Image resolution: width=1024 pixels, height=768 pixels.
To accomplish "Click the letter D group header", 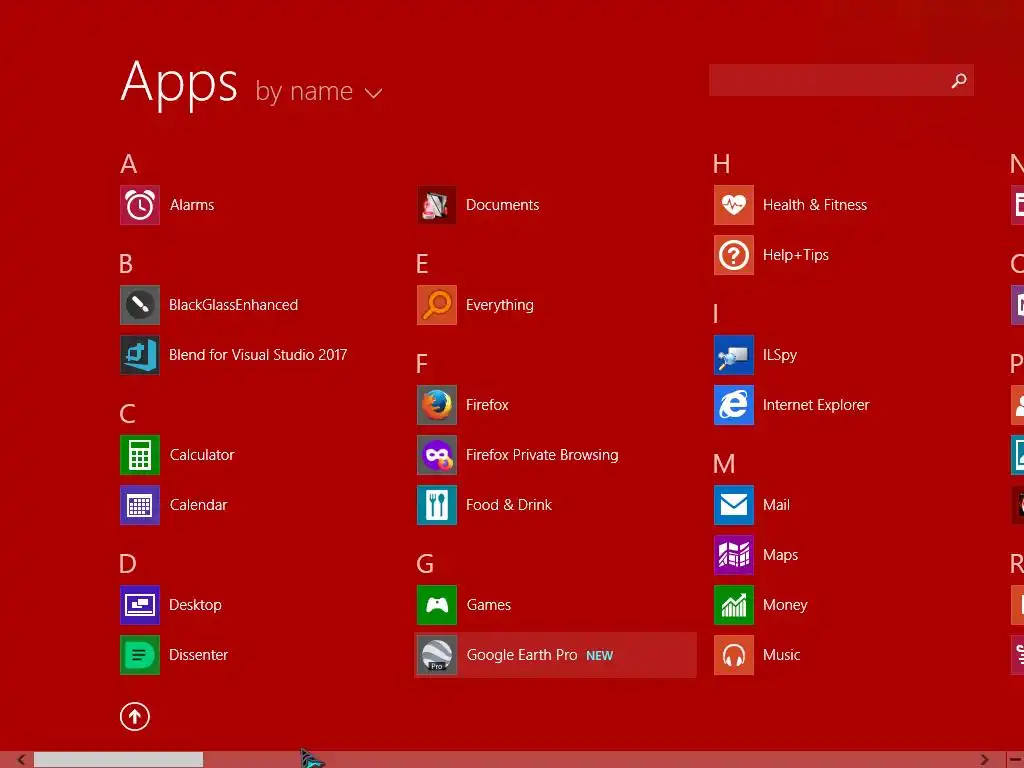I will [x=127, y=564].
